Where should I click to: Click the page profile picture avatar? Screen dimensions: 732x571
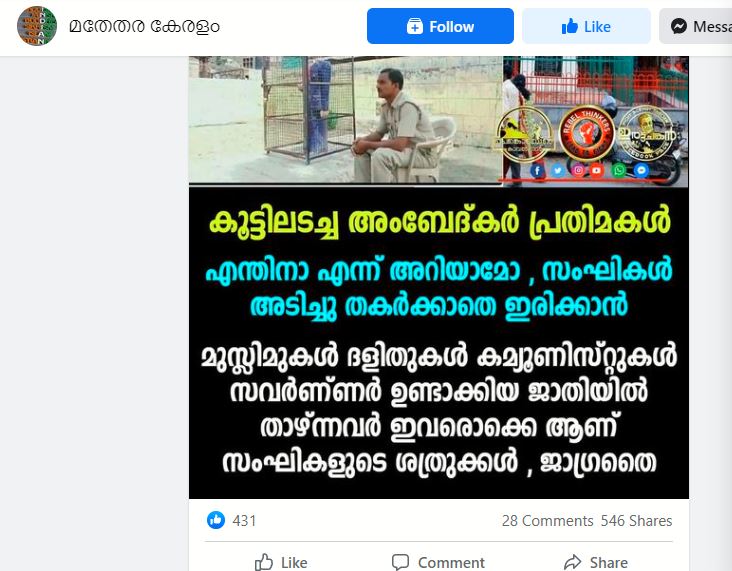(37, 26)
